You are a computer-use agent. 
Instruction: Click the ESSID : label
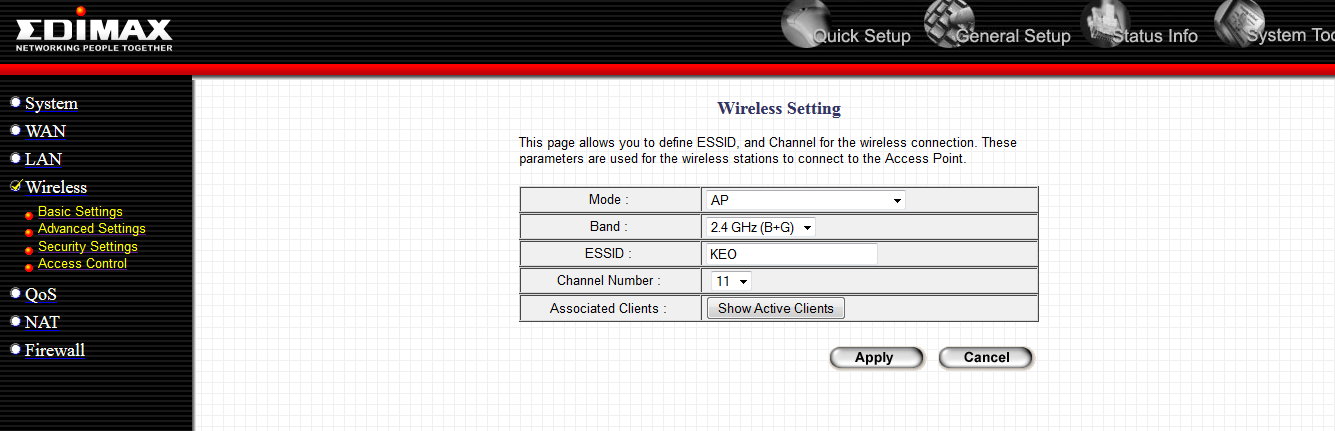click(x=609, y=254)
